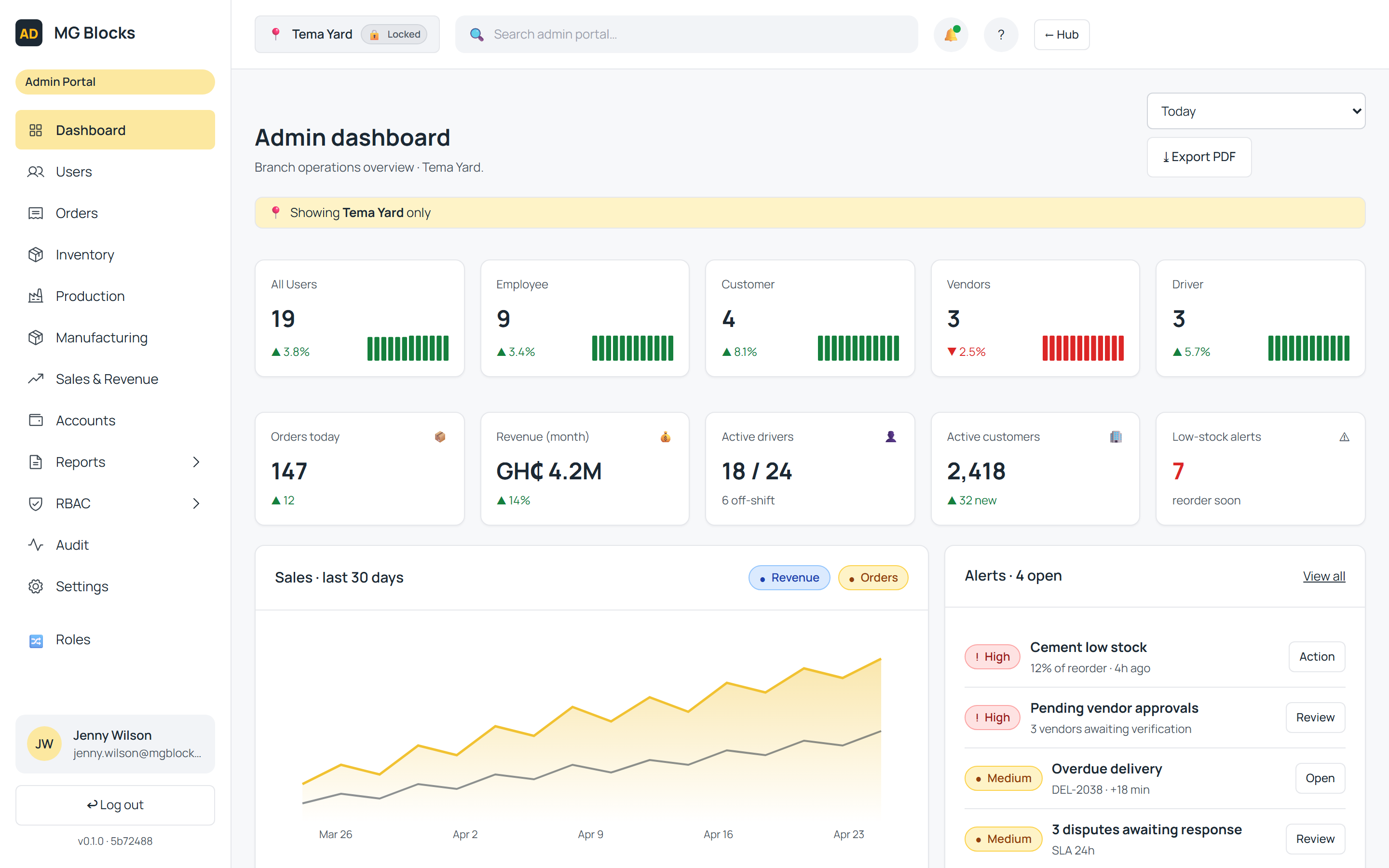This screenshot has height=868, width=1389.
Task: Click the Showing Tema Yard only banner
Action: [x=810, y=212]
